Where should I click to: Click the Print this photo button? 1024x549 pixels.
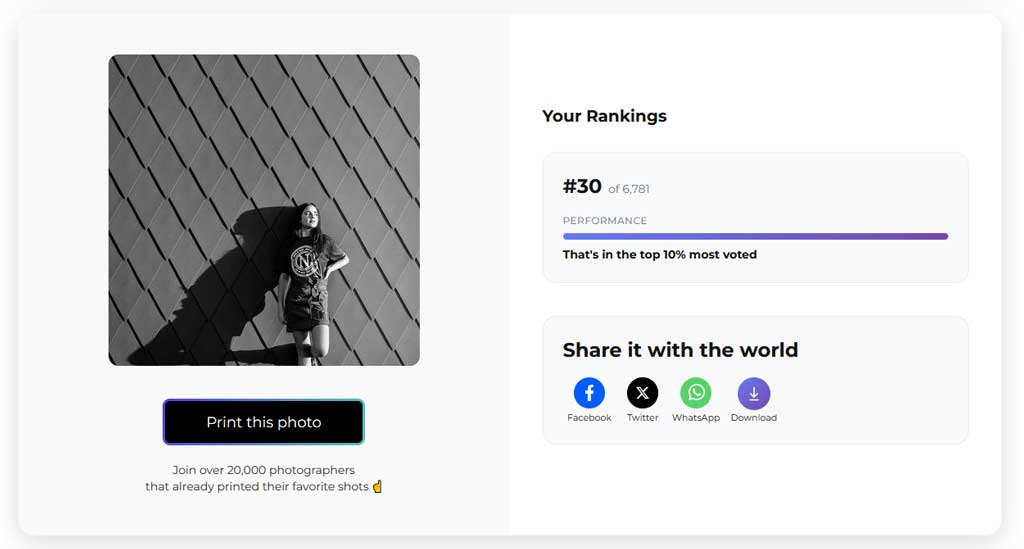tap(264, 422)
